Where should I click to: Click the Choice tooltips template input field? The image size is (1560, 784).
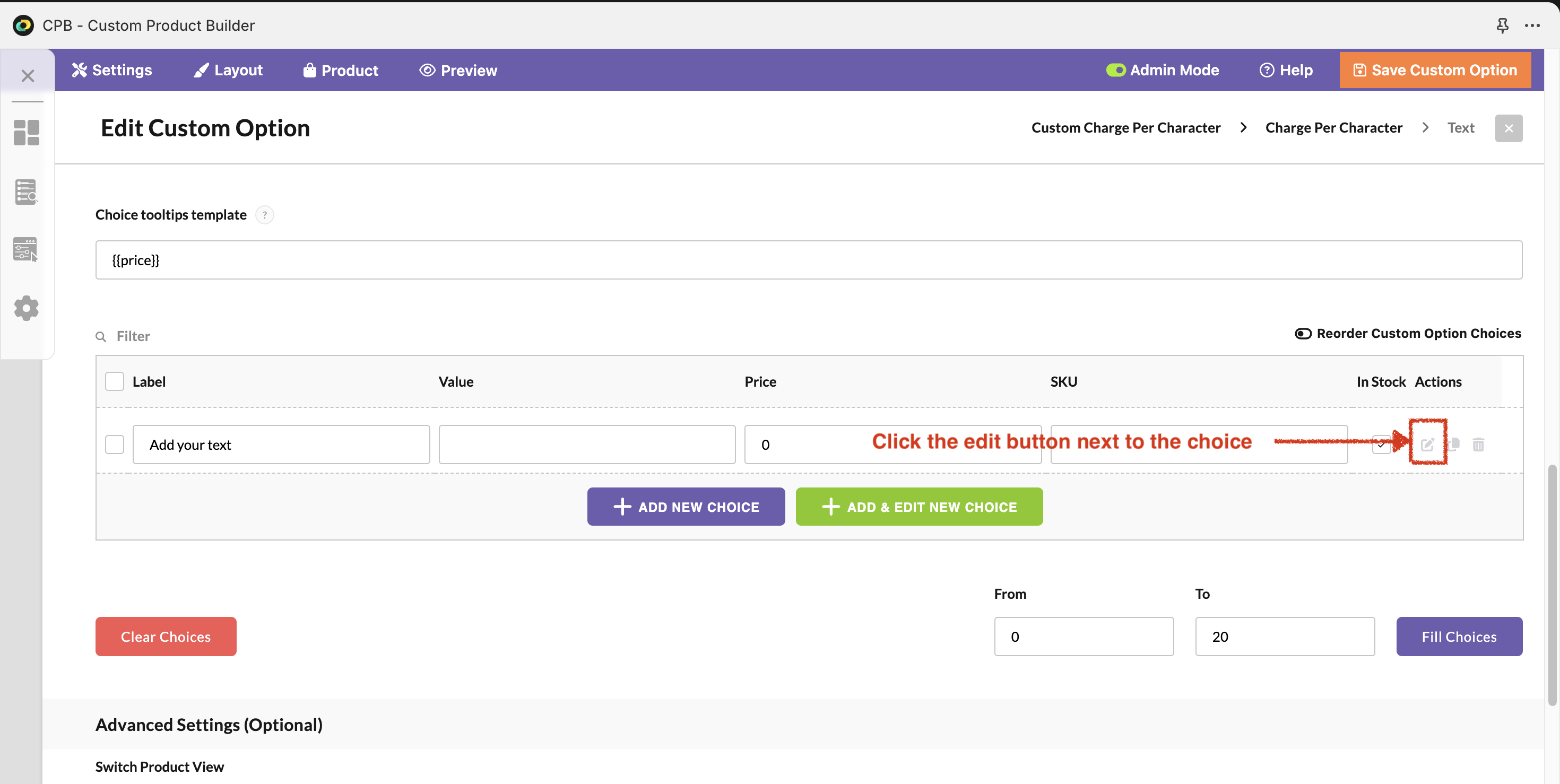[809, 260]
